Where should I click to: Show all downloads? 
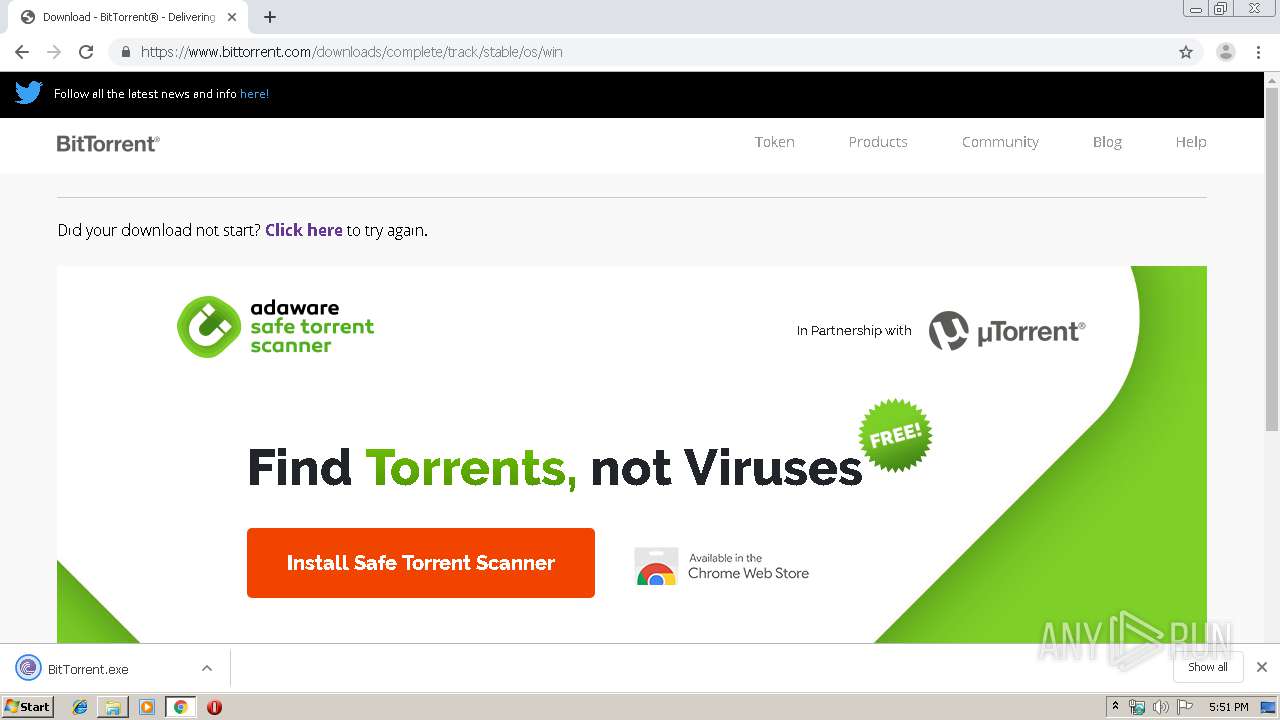[x=1208, y=667]
